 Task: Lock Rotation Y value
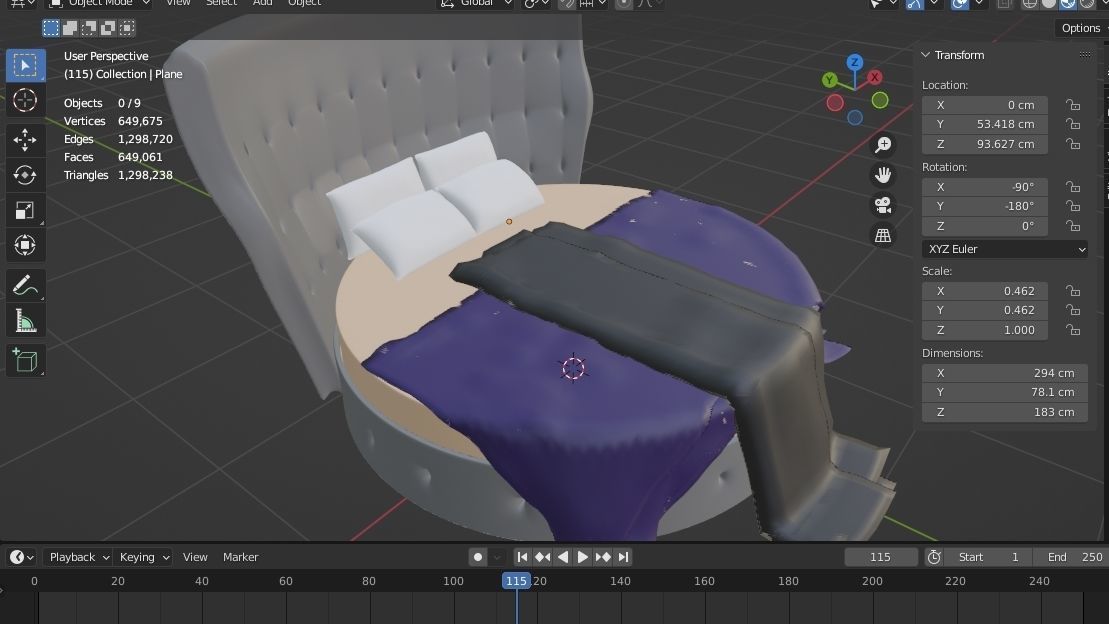point(1074,206)
